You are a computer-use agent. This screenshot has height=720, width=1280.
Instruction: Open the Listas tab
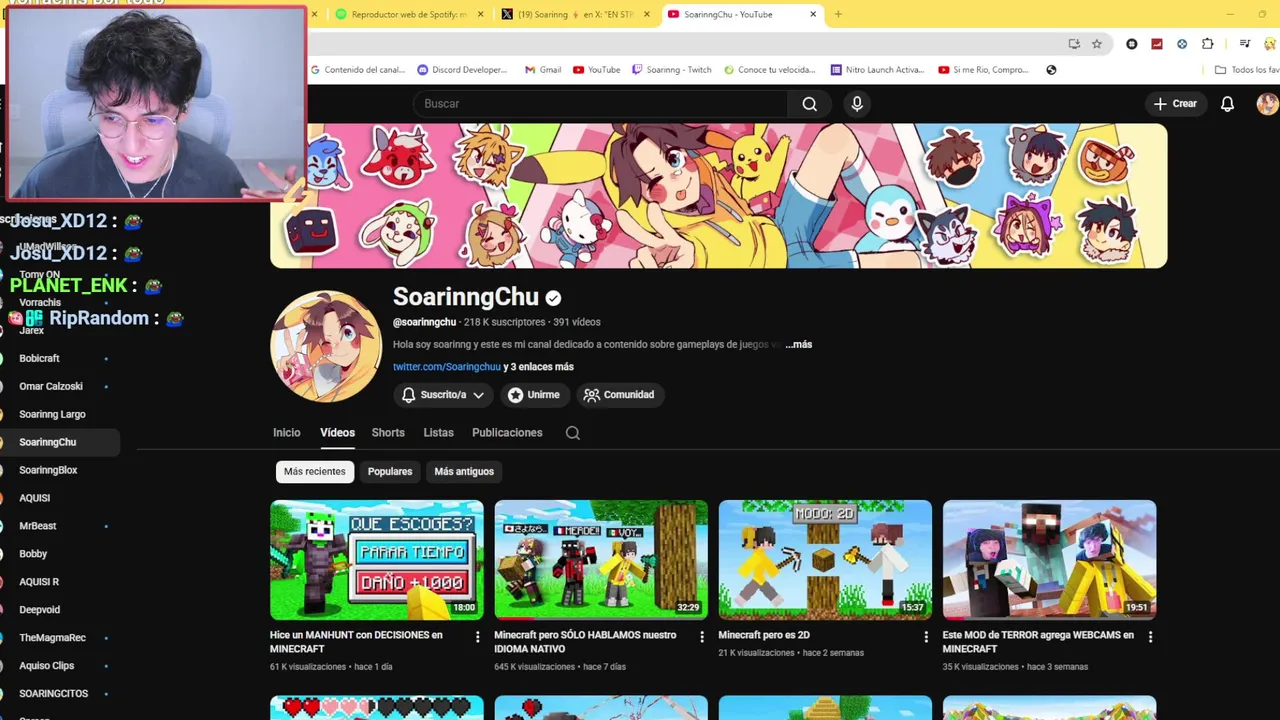438,433
